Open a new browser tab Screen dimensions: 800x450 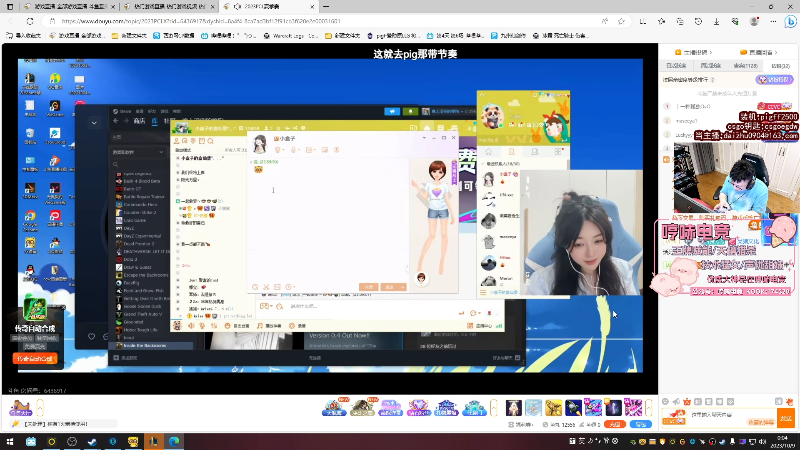tap(326, 7)
